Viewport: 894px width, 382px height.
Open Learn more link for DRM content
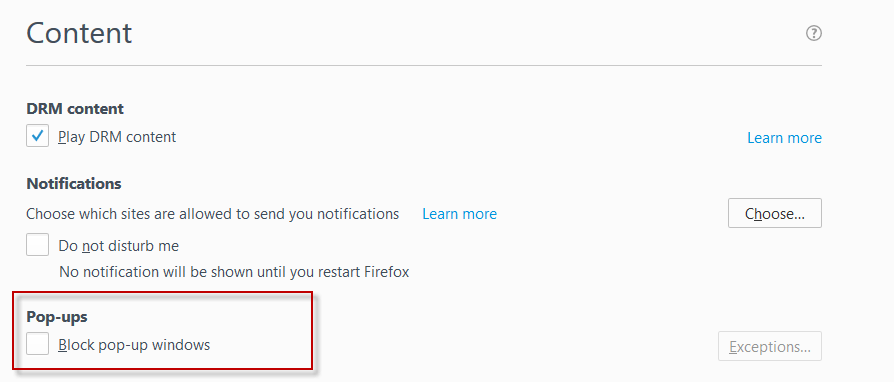tap(785, 138)
